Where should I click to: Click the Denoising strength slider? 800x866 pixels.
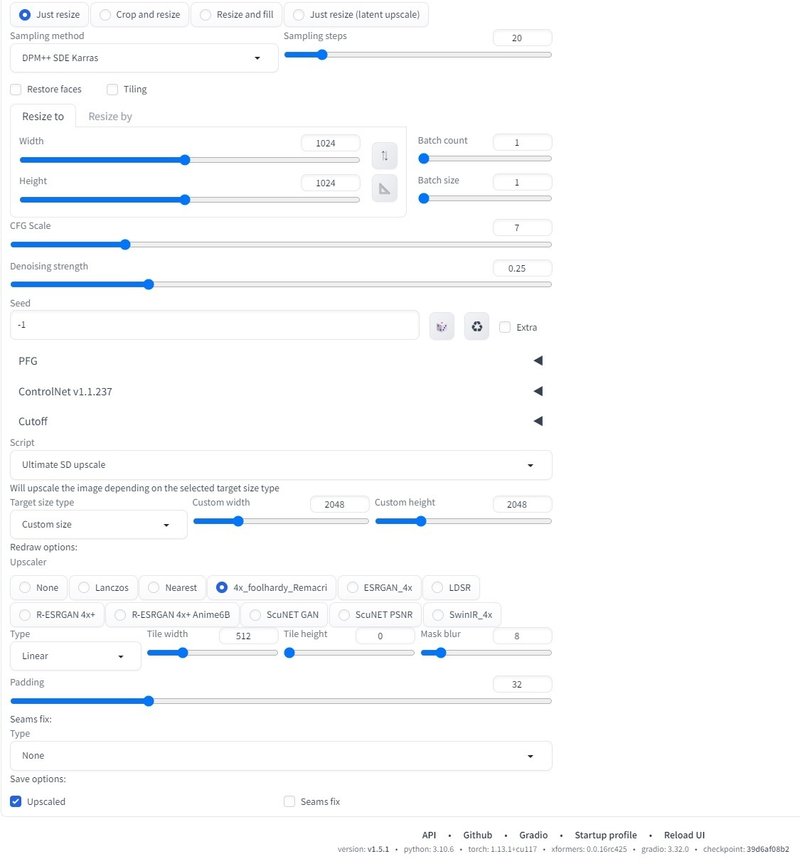(x=280, y=284)
